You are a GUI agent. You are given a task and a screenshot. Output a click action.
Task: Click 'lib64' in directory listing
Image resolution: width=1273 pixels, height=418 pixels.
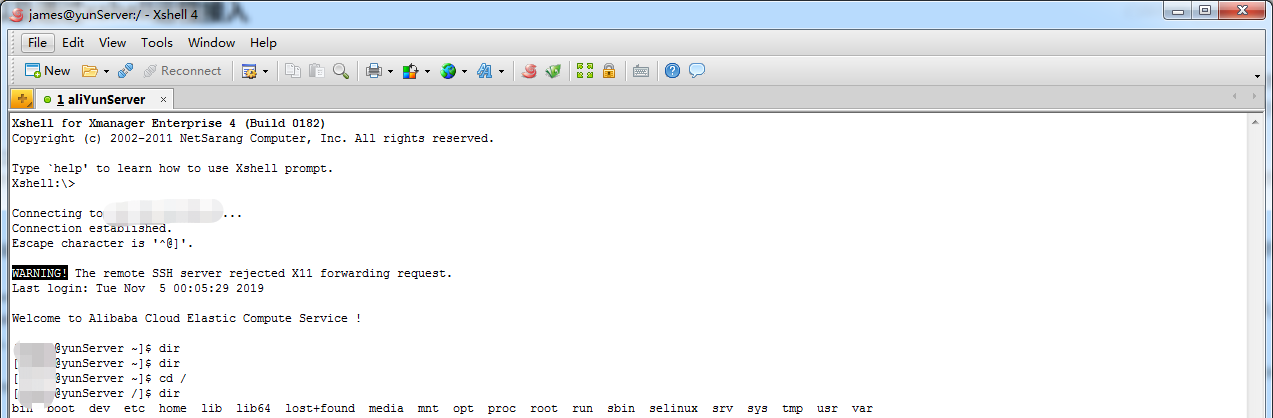pos(253,408)
